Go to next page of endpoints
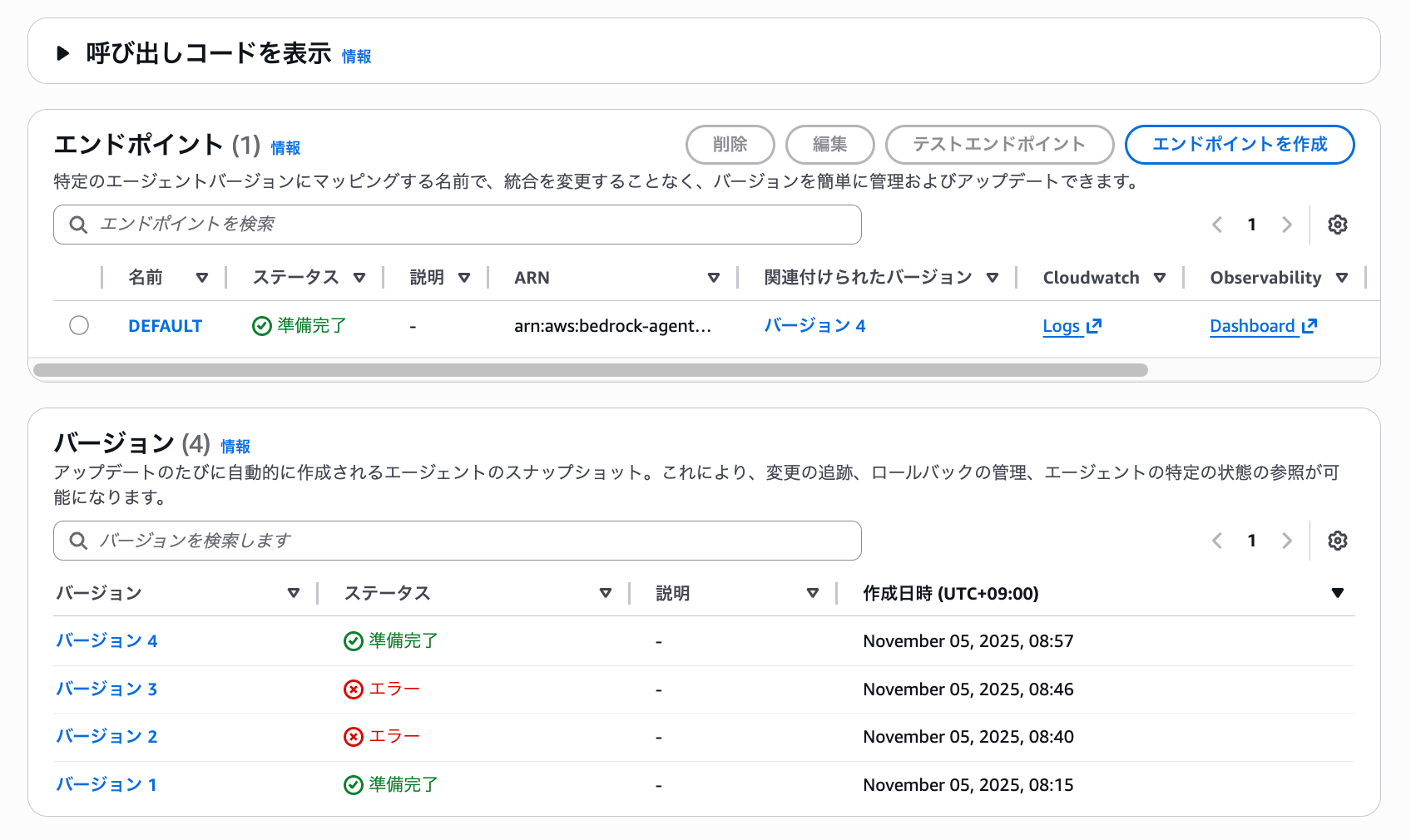Image resolution: width=1411 pixels, height=840 pixels. click(x=1286, y=225)
